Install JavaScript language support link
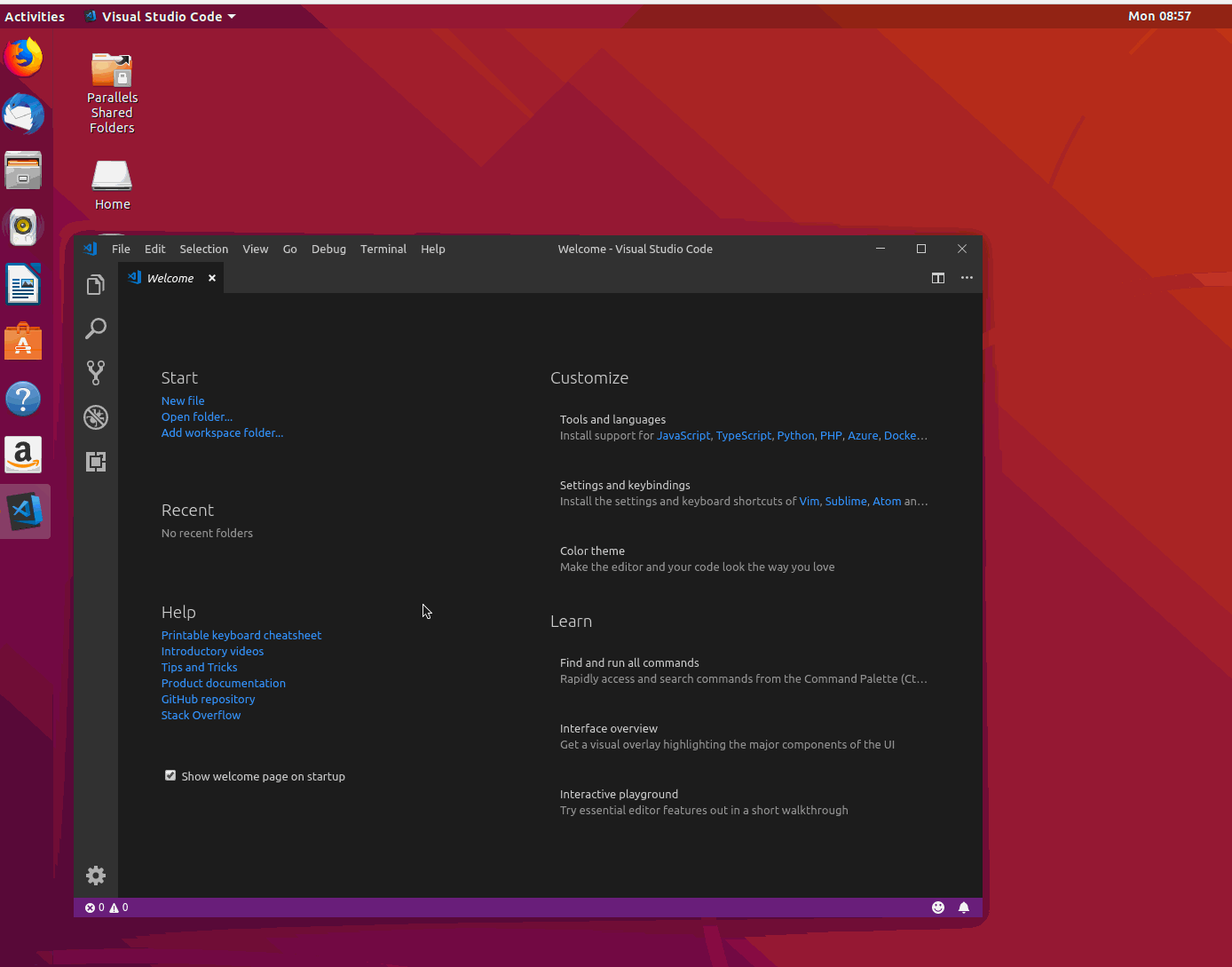The image size is (1232, 967). 683,435
